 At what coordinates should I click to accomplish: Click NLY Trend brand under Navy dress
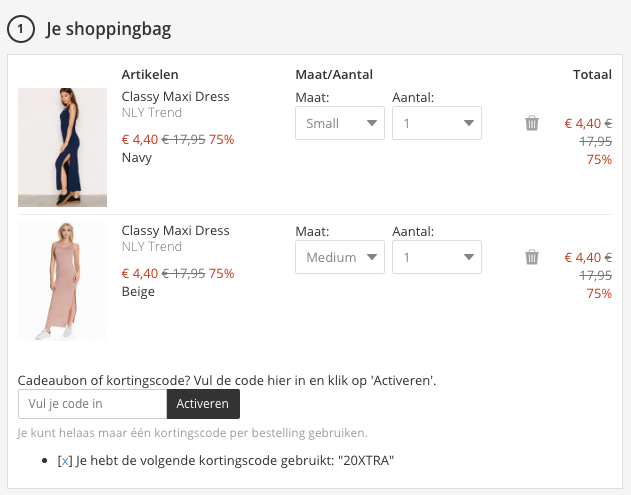[x=151, y=113]
